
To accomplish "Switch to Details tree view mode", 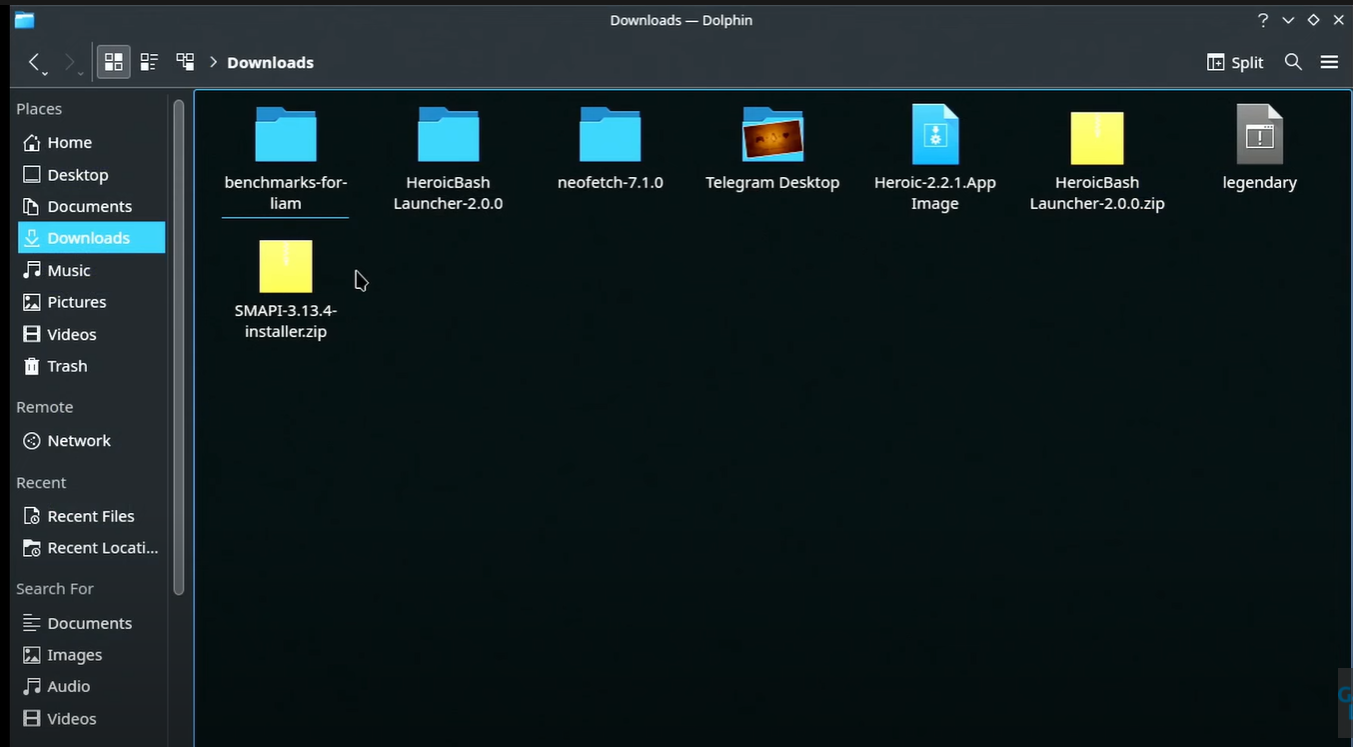I will [x=185, y=62].
